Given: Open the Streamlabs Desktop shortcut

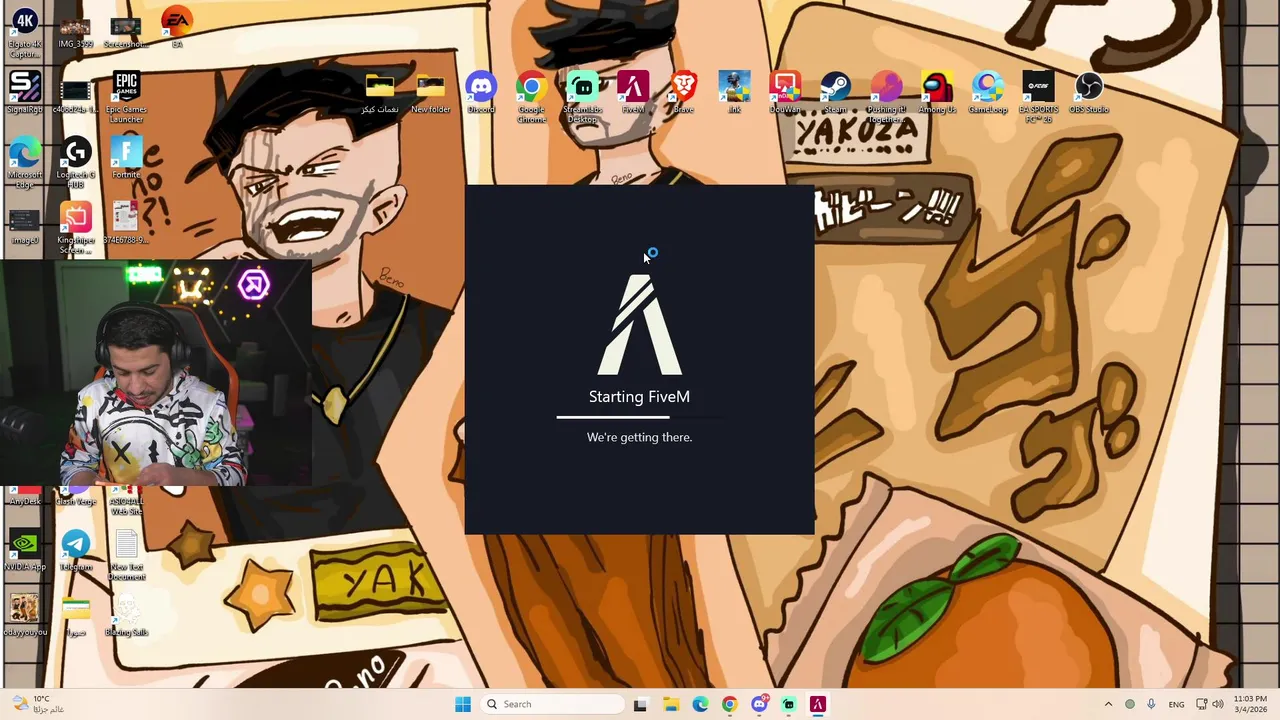Looking at the screenshot, I should pyautogui.click(x=582, y=97).
